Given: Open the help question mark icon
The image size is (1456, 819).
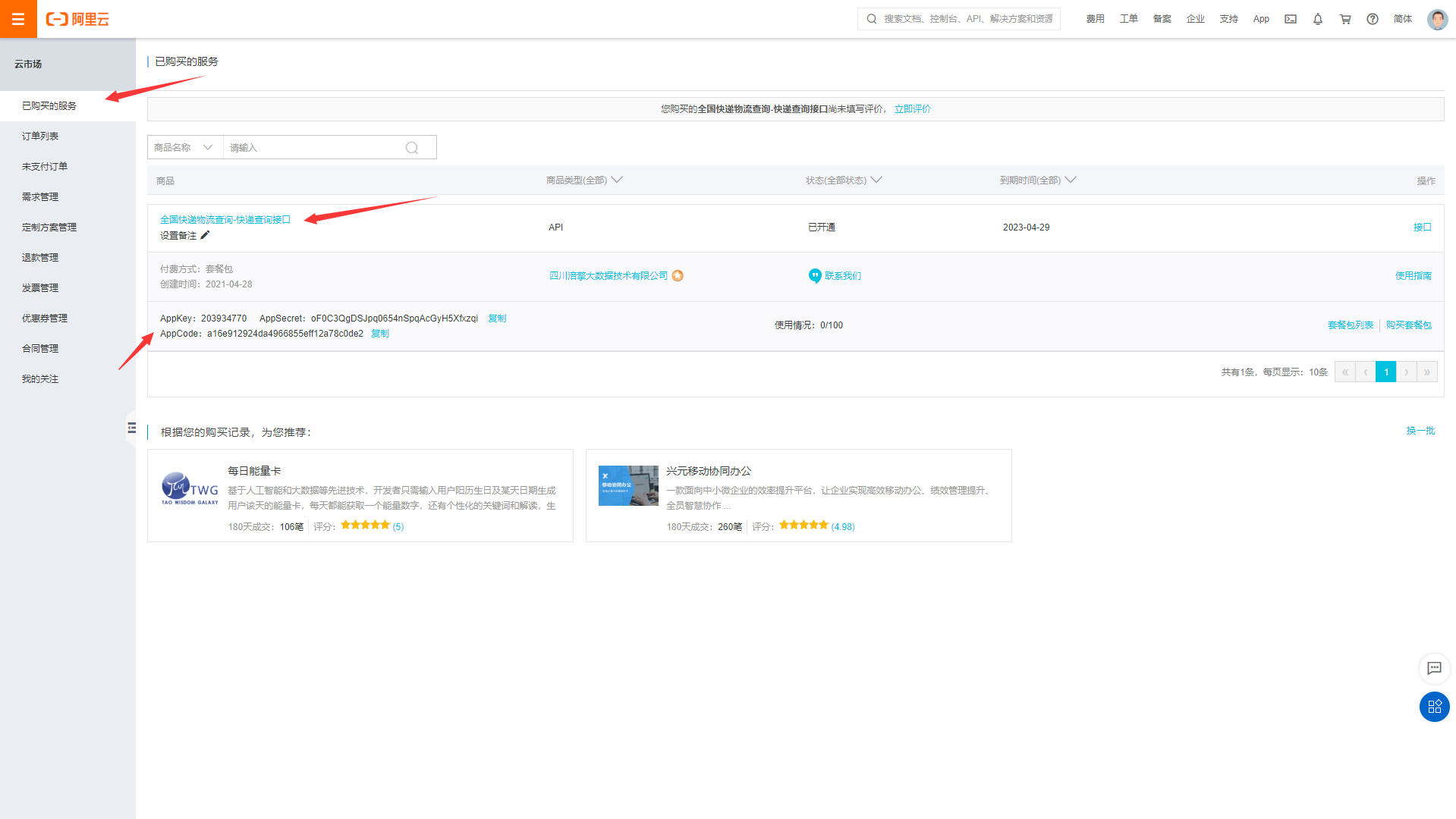Looking at the screenshot, I should (x=1373, y=19).
